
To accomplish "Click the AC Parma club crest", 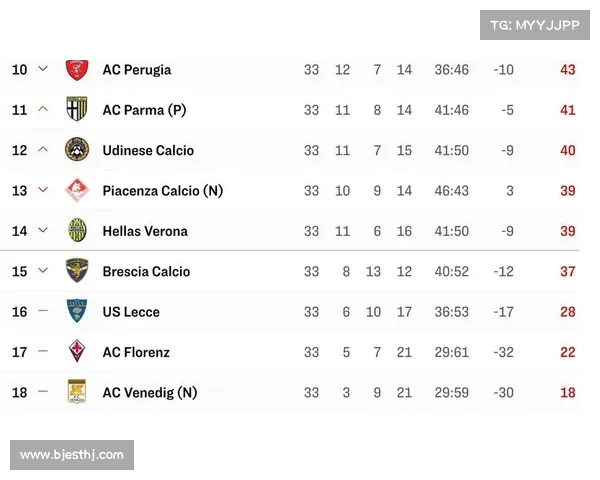I will point(77,109).
